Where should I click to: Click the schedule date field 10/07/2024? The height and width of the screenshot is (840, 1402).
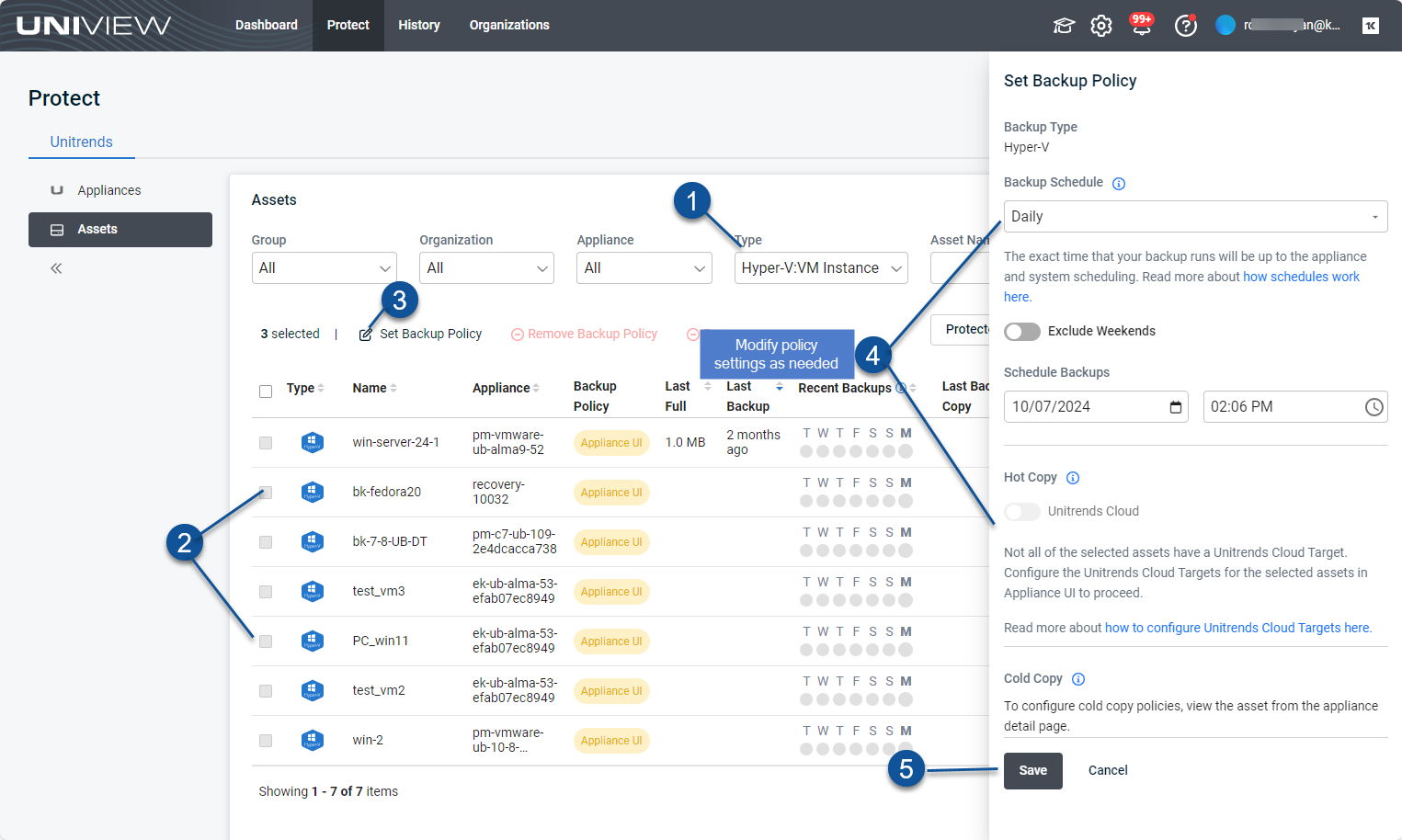(1096, 407)
